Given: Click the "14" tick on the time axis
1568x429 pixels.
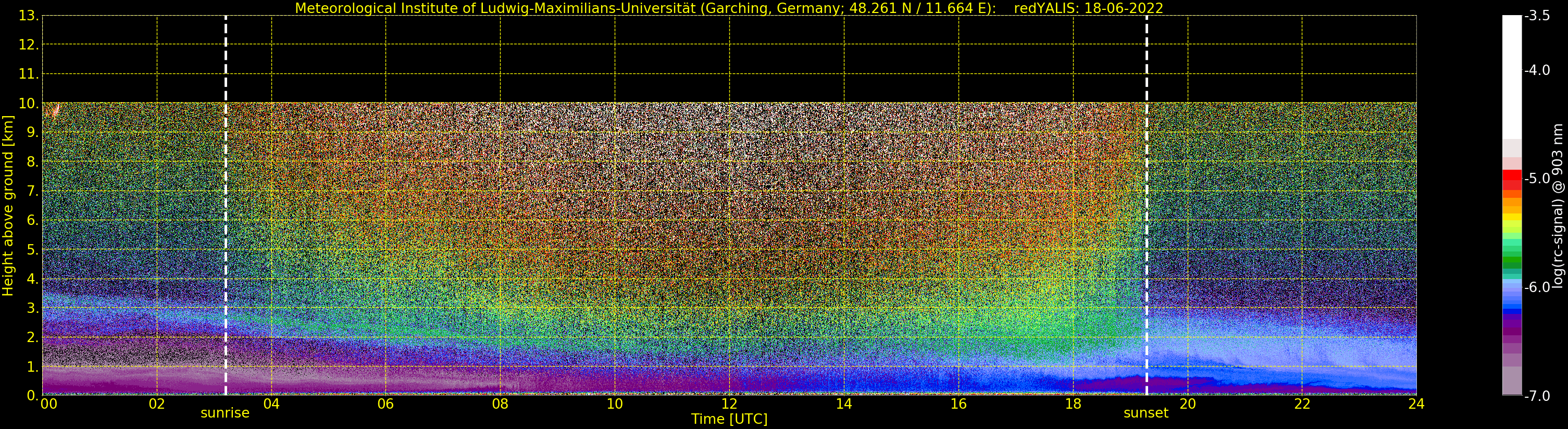Looking at the screenshot, I should click(844, 403).
